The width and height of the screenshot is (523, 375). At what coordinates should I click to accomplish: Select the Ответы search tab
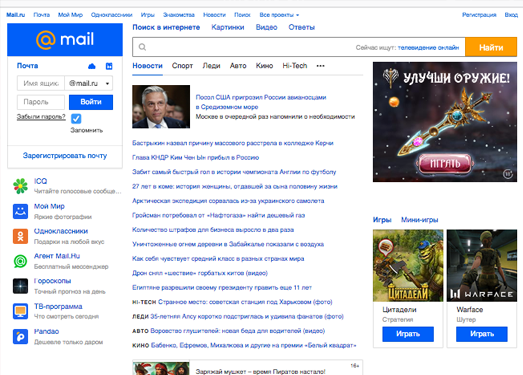pos(302,27)
